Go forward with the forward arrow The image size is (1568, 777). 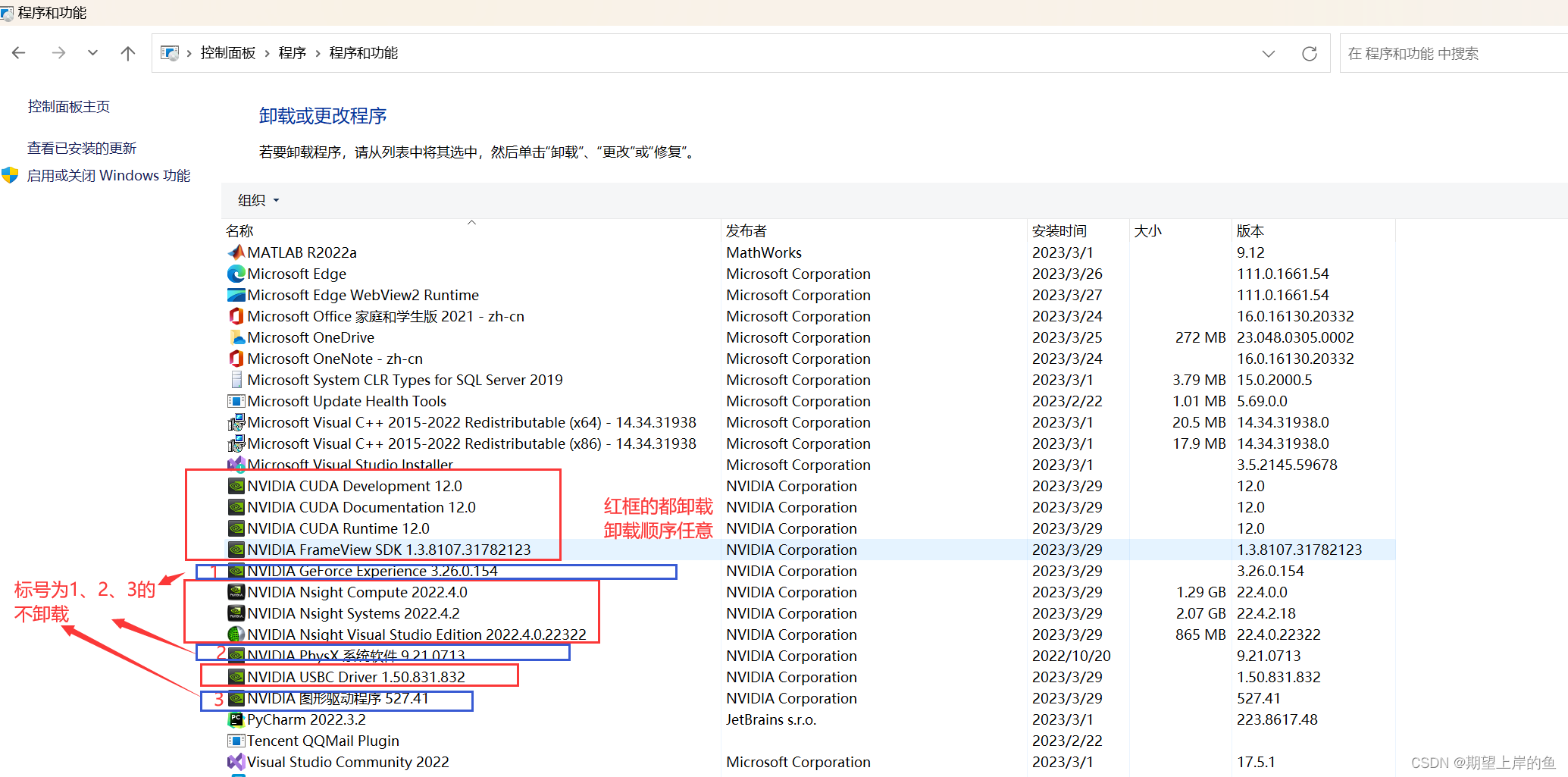tap(58, 53)
